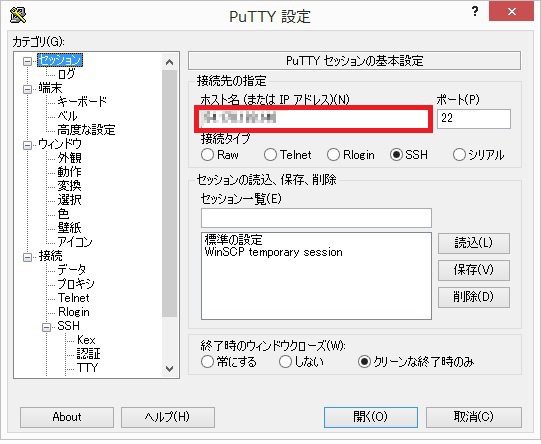Viewport: 541px width, 444px height.
Task: Open the 色 category
Action: (x=63, y=214)
